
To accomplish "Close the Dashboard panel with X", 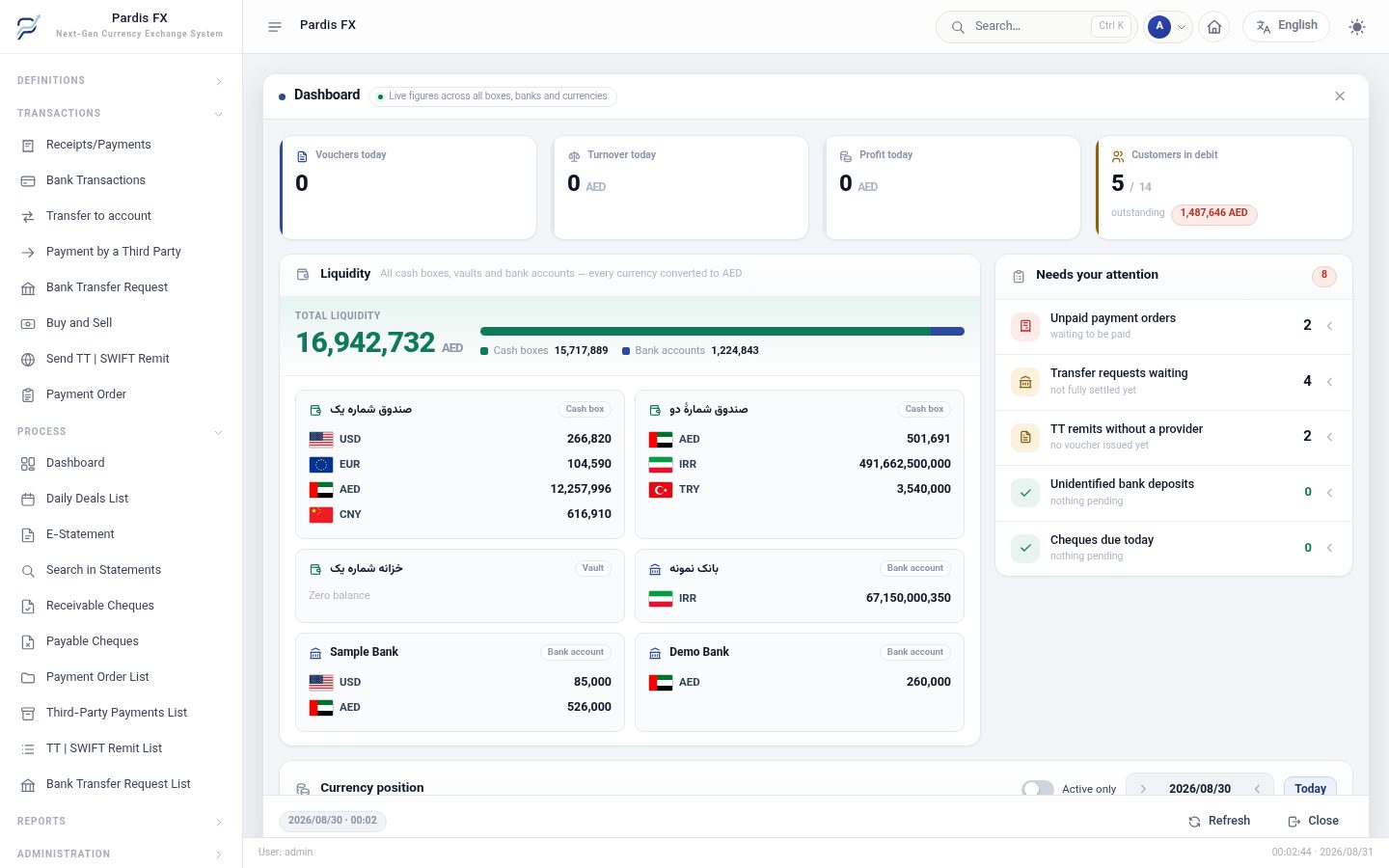I will pos(1340,96).
